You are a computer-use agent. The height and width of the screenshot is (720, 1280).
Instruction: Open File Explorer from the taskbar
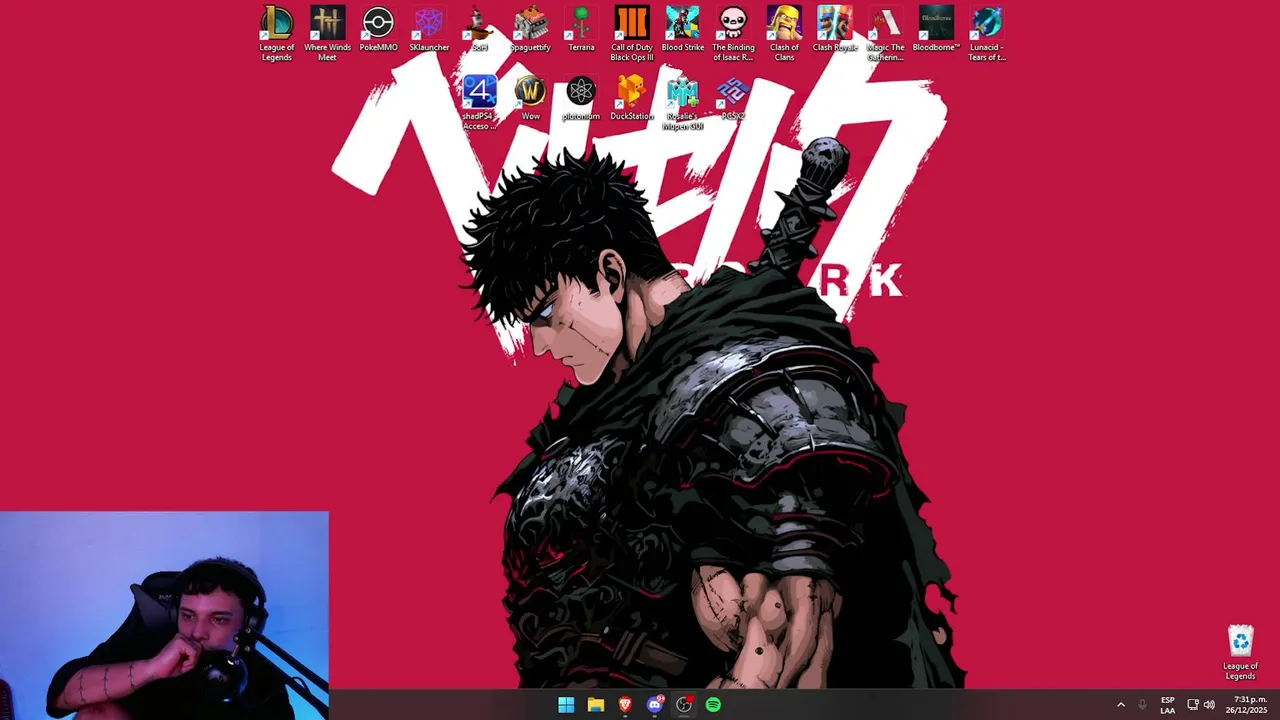tap(596, 705)
